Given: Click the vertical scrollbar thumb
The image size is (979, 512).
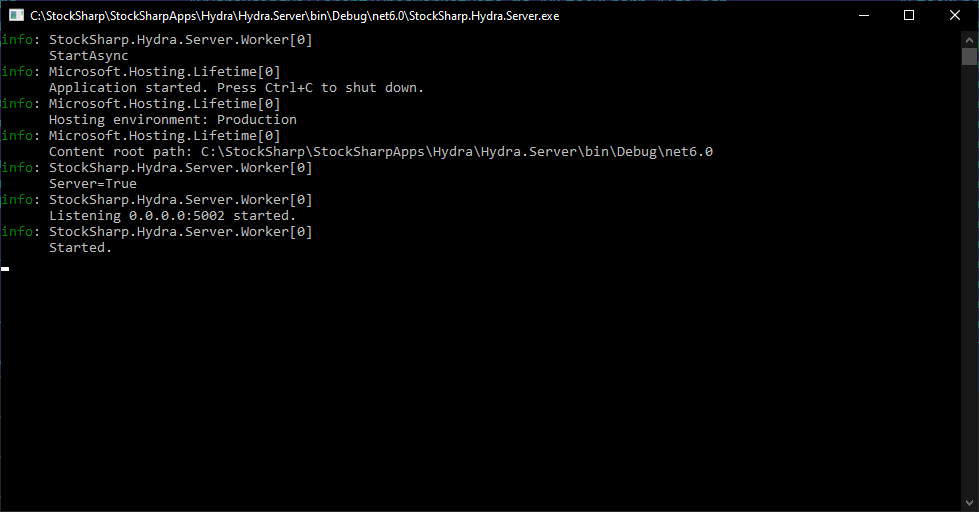Looking at the screenshot, I should pyautogui.click(x=969, y=56).
